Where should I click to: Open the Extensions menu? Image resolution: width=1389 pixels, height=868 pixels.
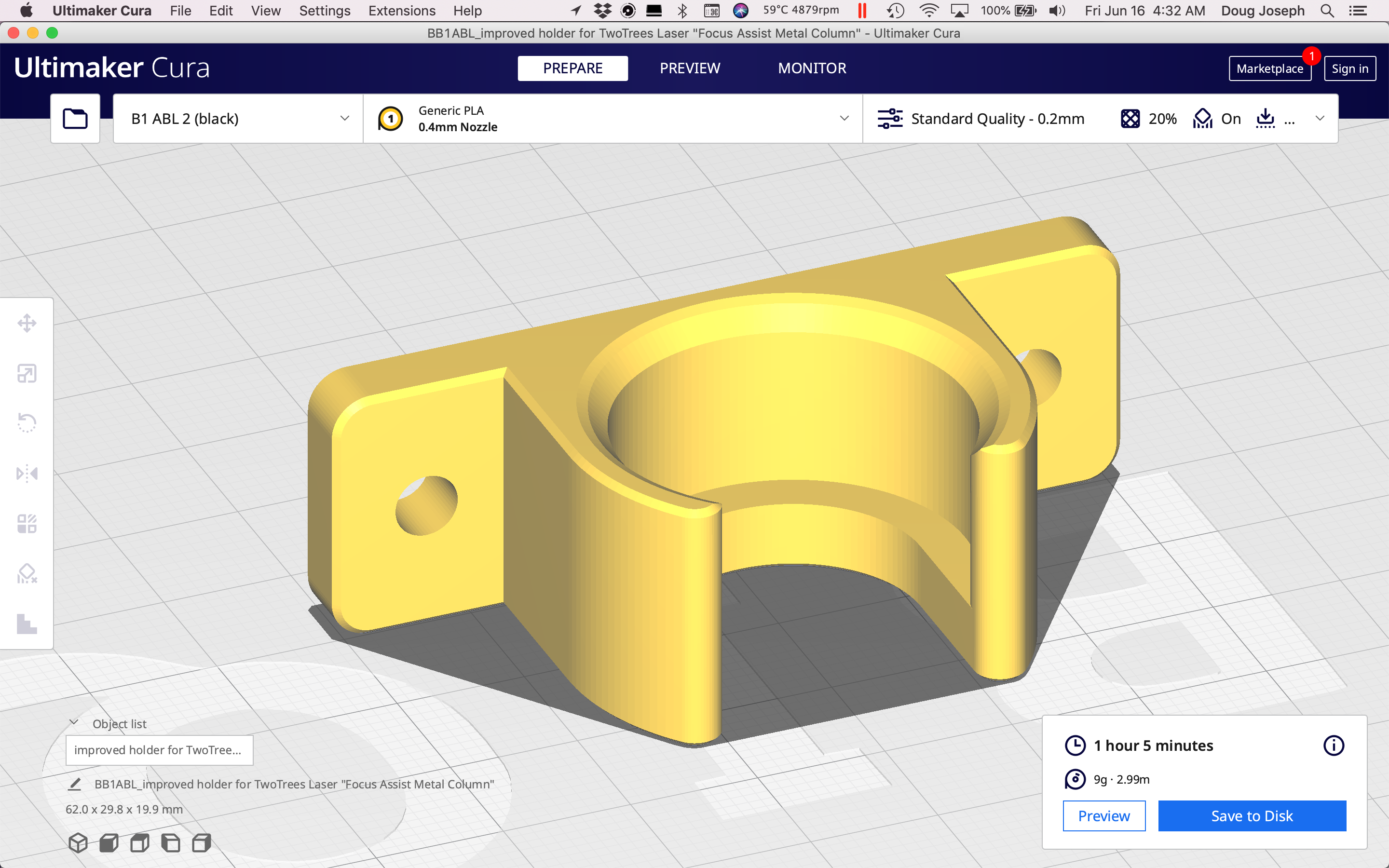pyautogui.click(x=402, y=10)
